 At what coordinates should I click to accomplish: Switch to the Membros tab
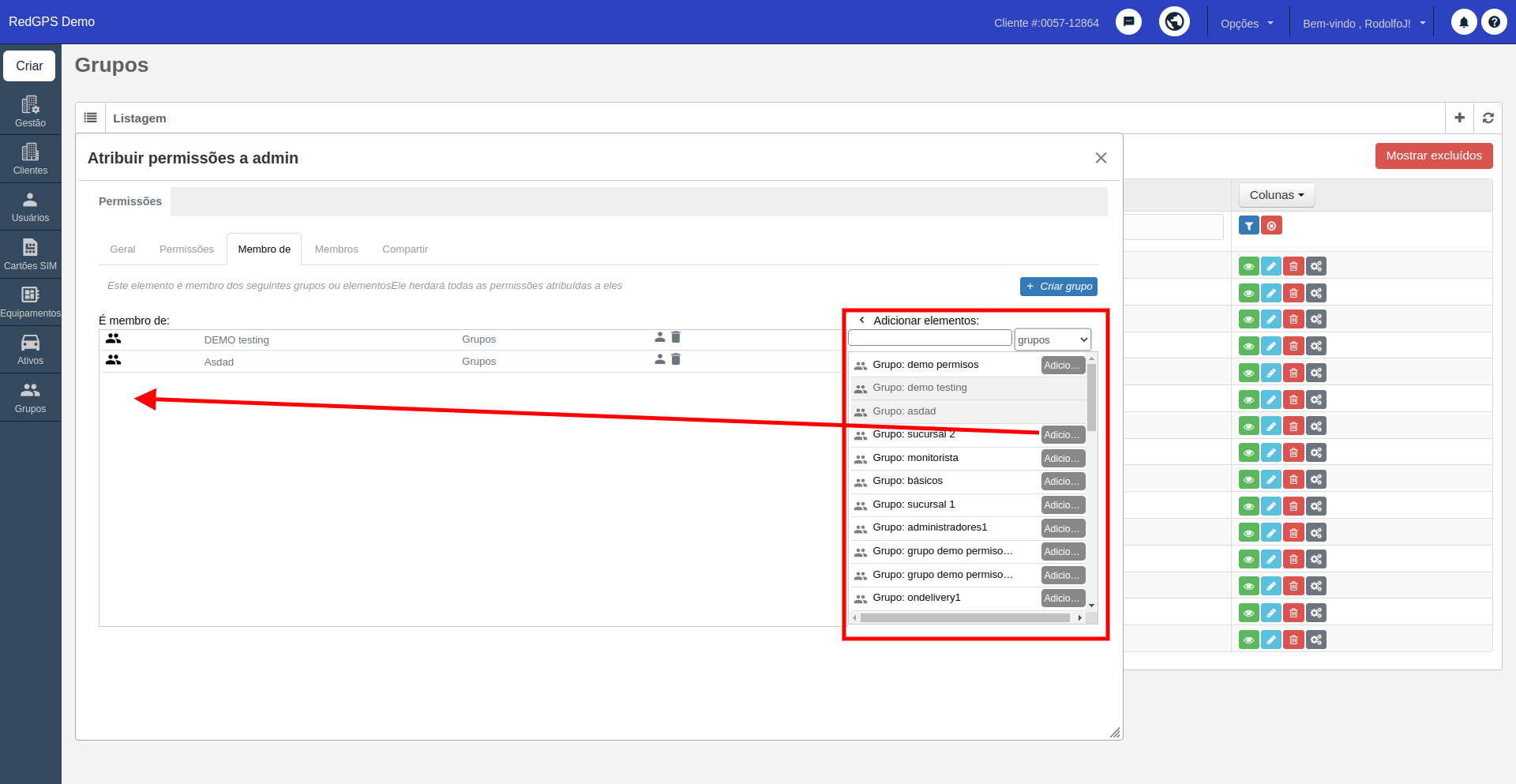coord(336,249)
